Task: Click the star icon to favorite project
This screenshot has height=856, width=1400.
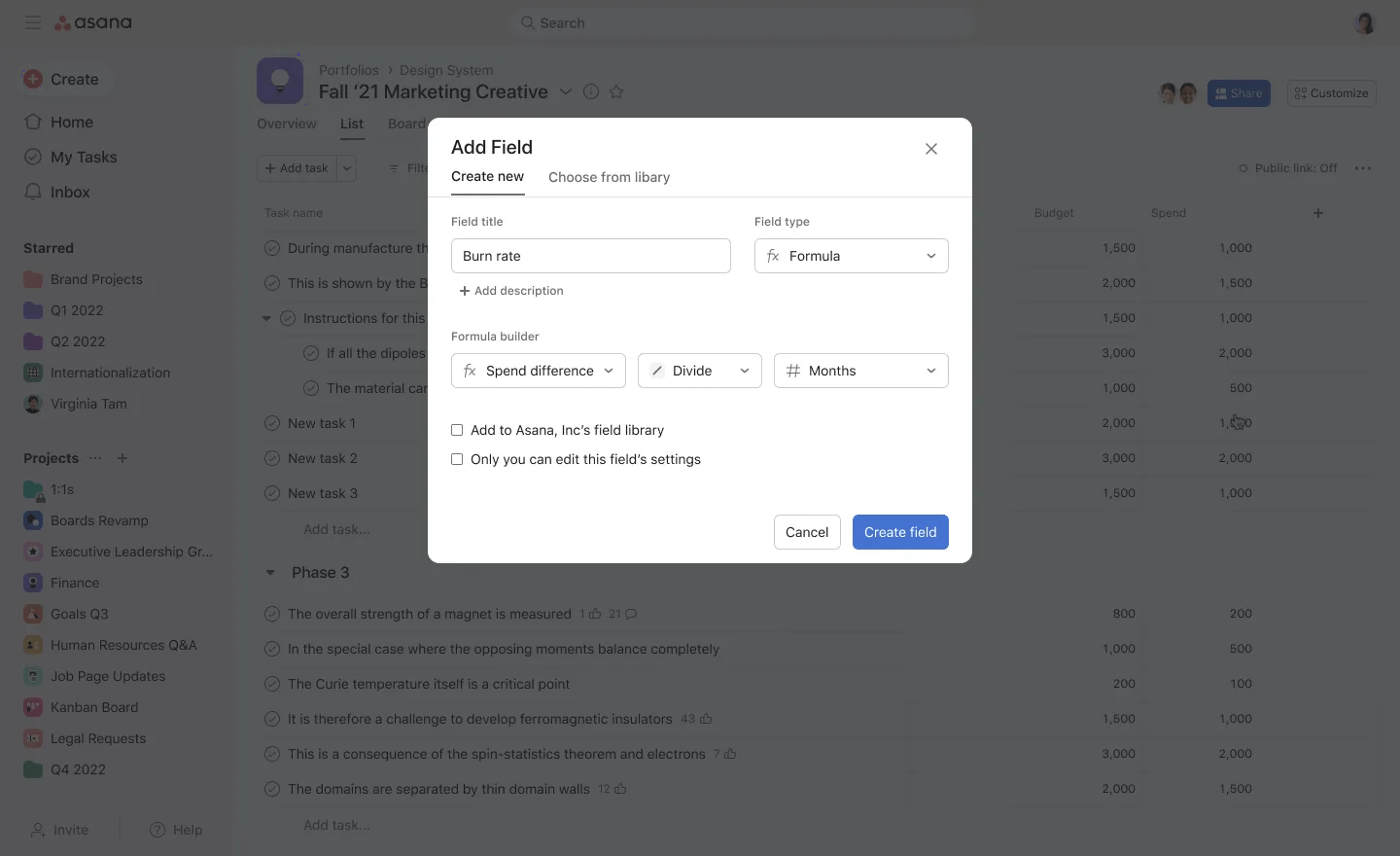Action: (616, 91)
